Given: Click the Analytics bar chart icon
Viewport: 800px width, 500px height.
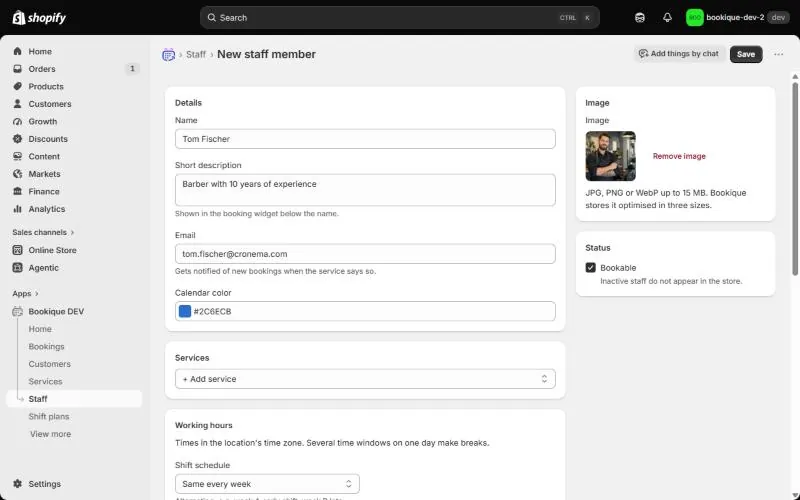Looking at the screenshot, I should (x=18, y=209).
